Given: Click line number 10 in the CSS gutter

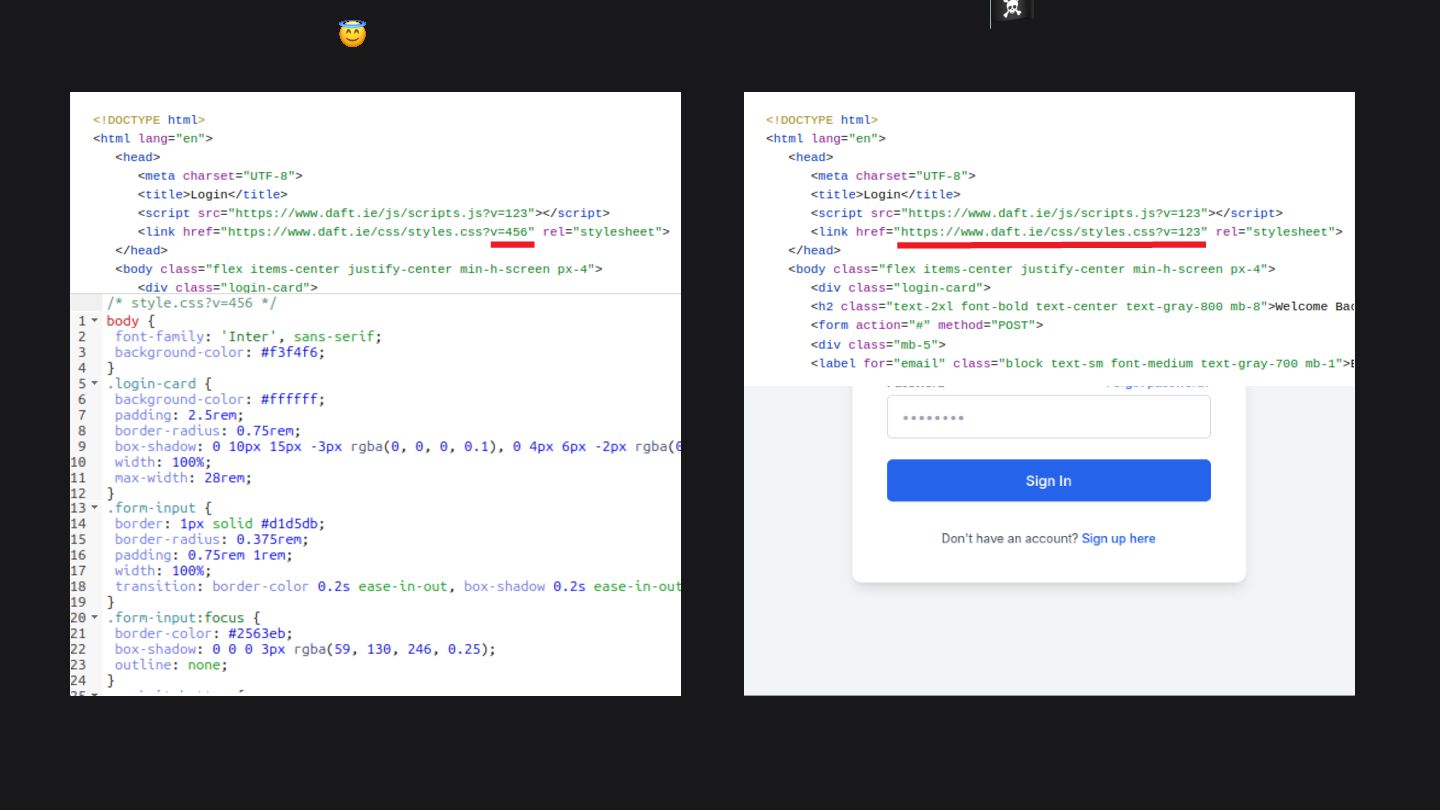Looking at the screenshot, I should point(78,462).
